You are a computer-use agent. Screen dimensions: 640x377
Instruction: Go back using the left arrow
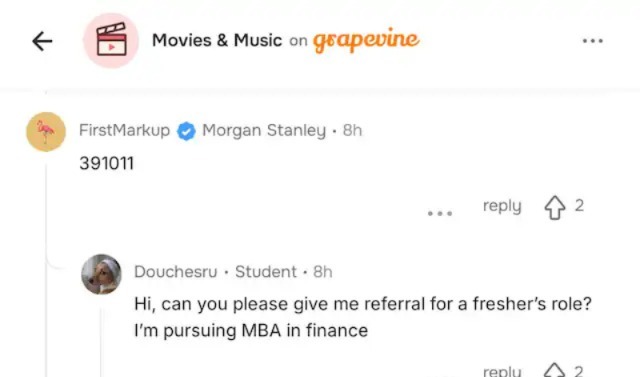click(42, 41)
